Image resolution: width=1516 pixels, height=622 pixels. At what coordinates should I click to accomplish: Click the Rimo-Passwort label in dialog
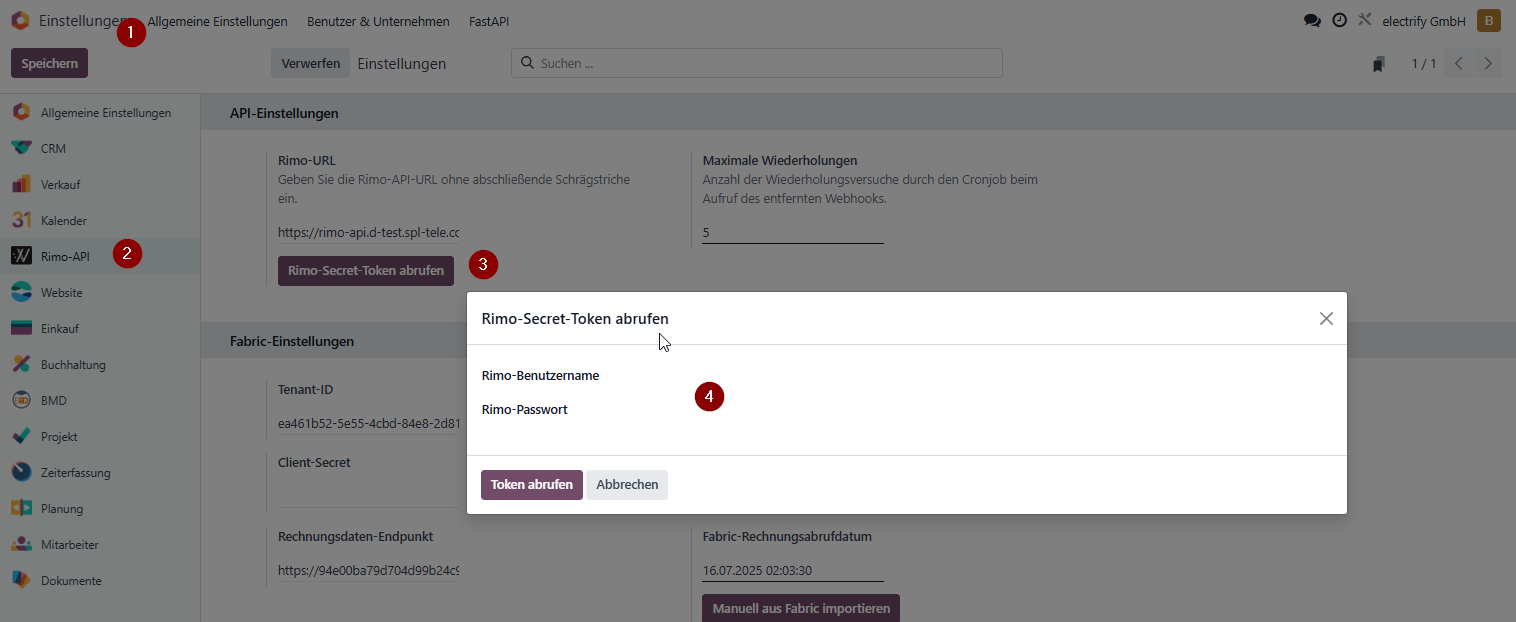[x=525, y=410]
